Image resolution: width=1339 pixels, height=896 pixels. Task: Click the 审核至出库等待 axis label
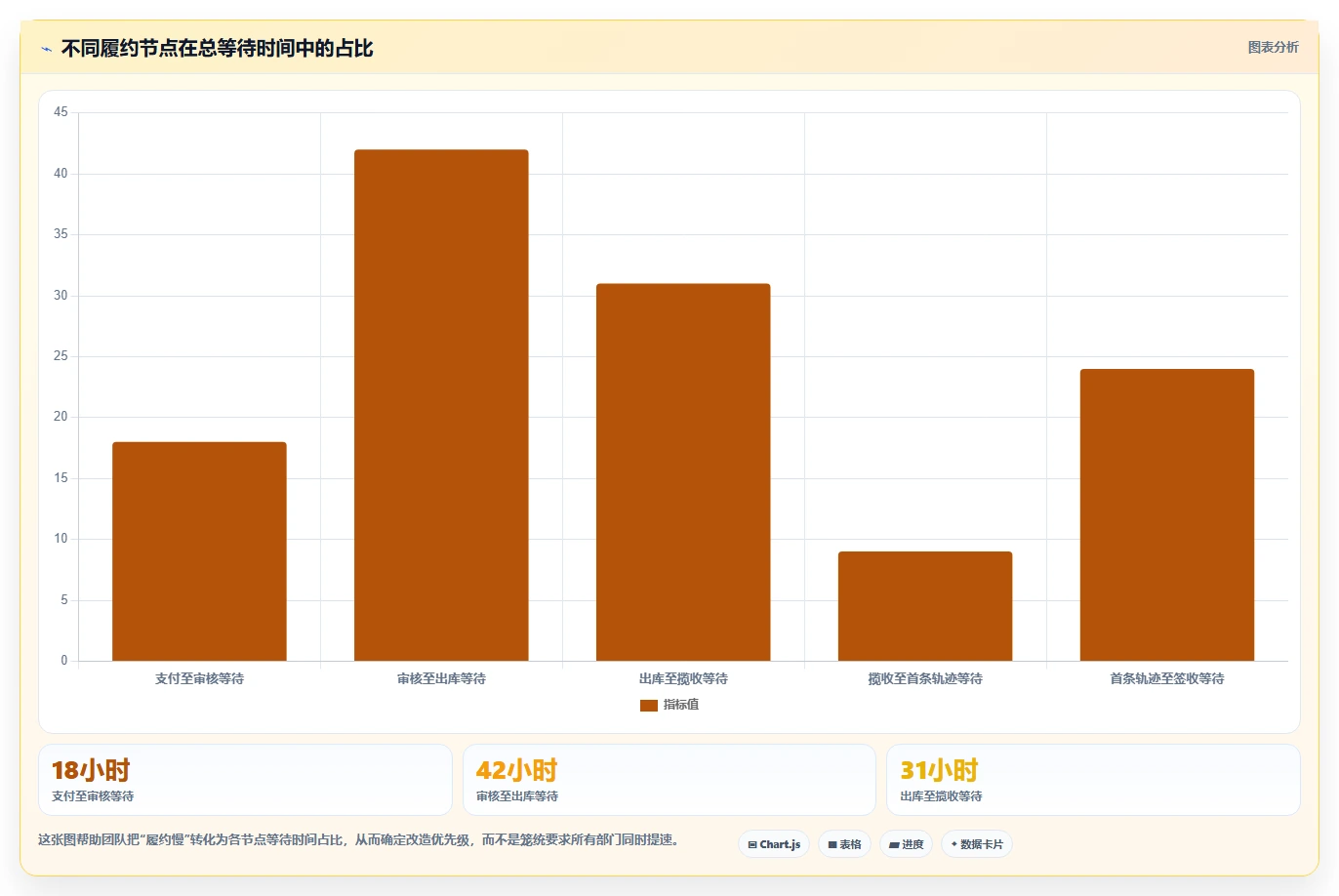441,678
